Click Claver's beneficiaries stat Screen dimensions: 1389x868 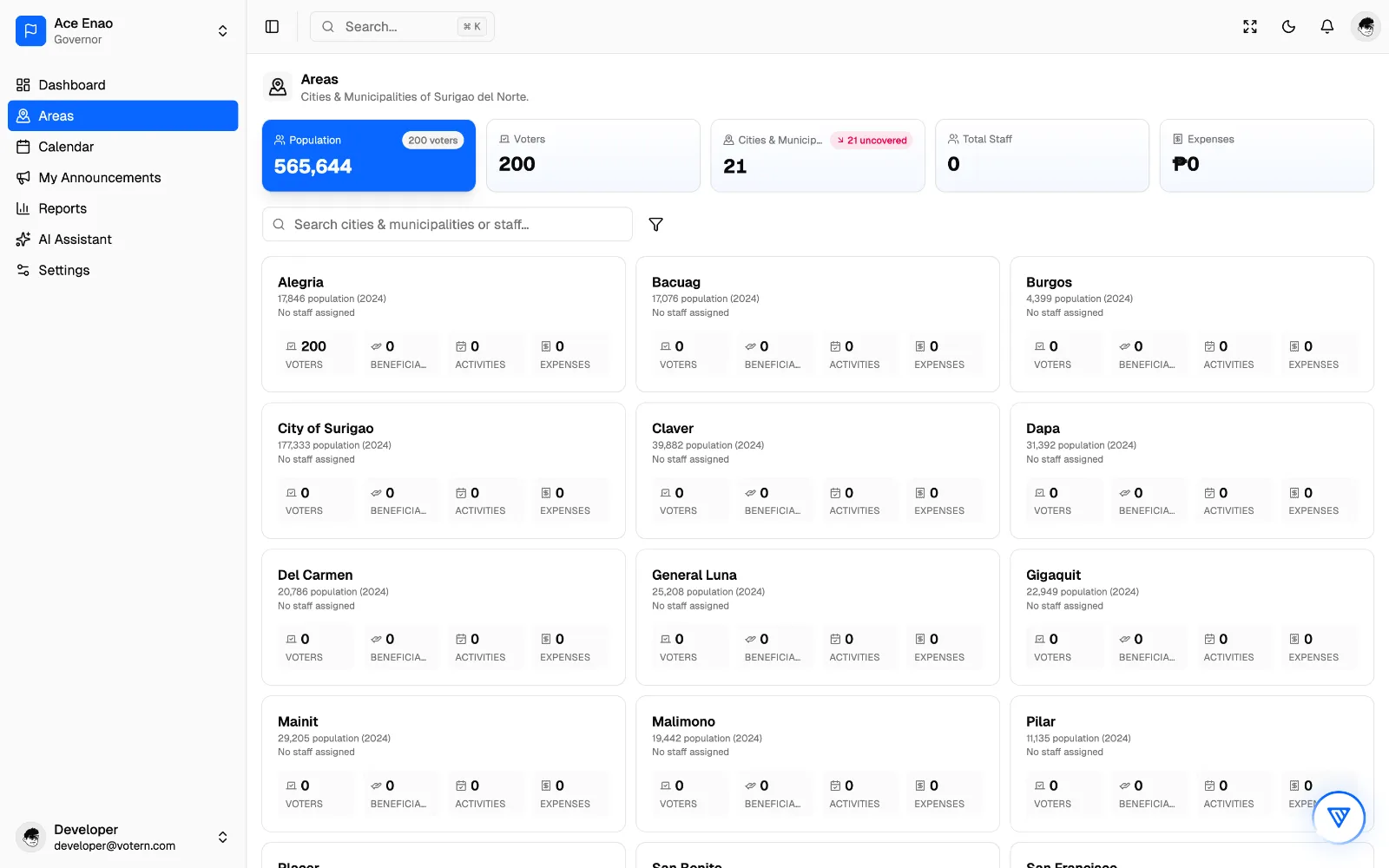(775, 501)
